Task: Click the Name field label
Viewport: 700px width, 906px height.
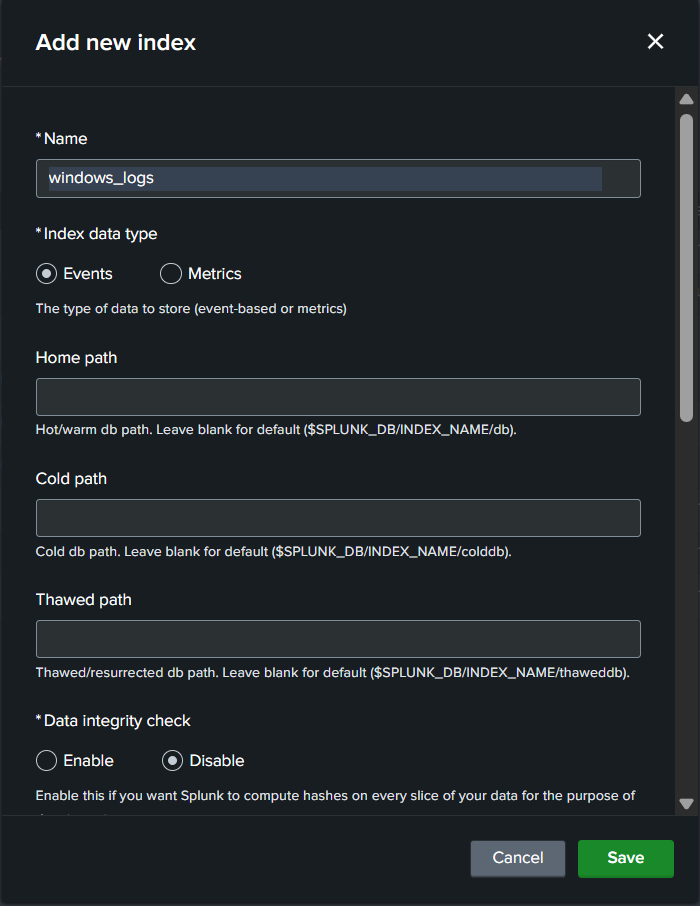Action: tap(65, 138)
